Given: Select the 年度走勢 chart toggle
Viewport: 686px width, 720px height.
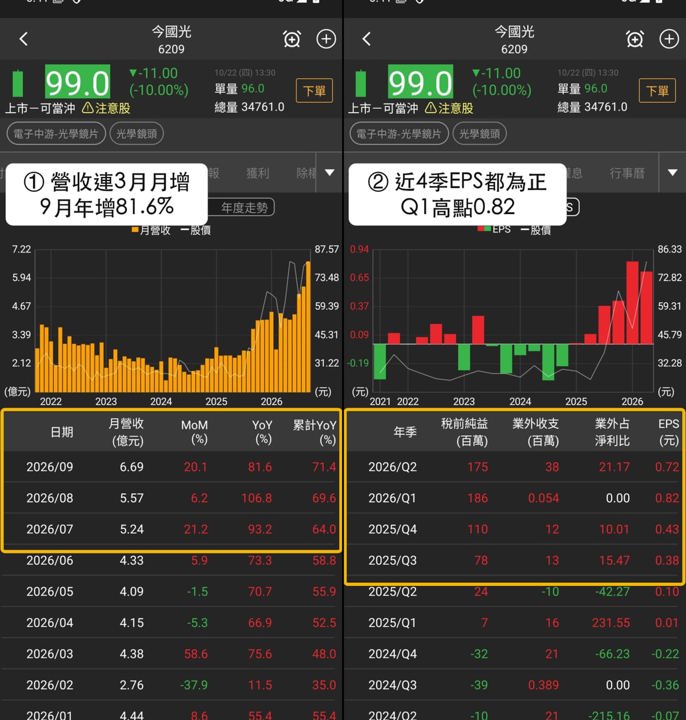Looking at the screenshot, I should pyautogui.click(x=243, y=208).
